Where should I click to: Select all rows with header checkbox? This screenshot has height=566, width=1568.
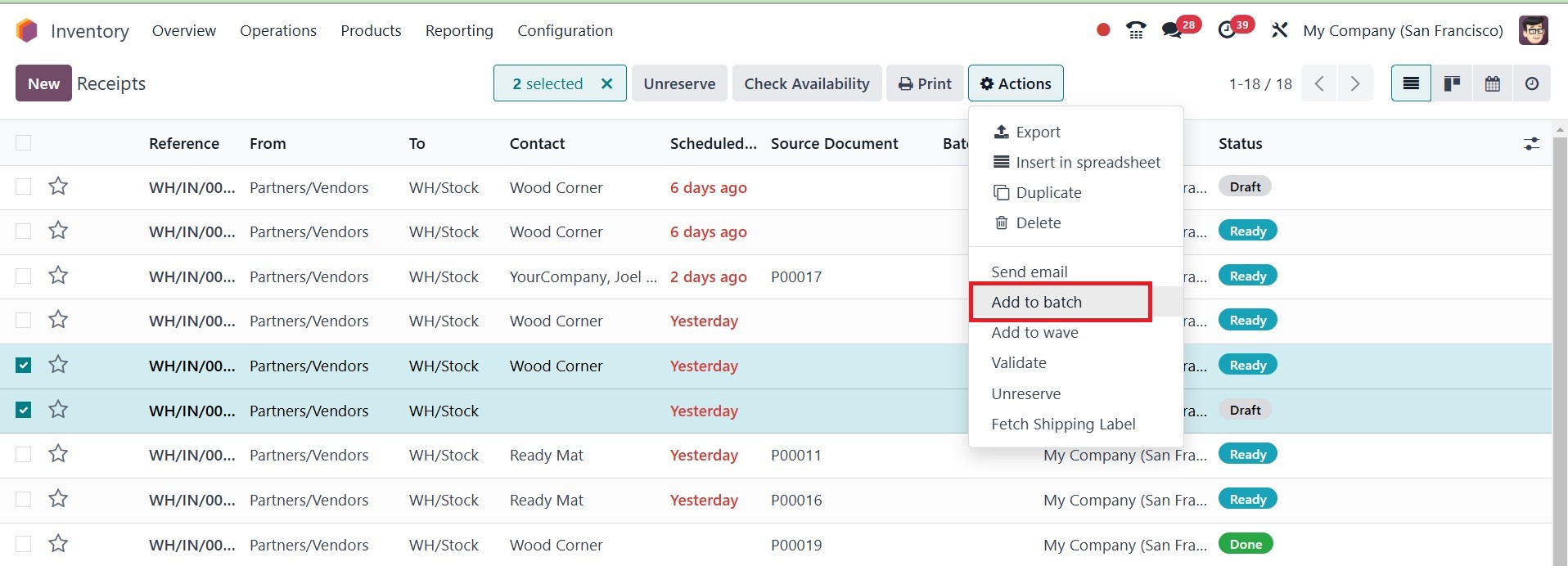(x=24, y=143)
